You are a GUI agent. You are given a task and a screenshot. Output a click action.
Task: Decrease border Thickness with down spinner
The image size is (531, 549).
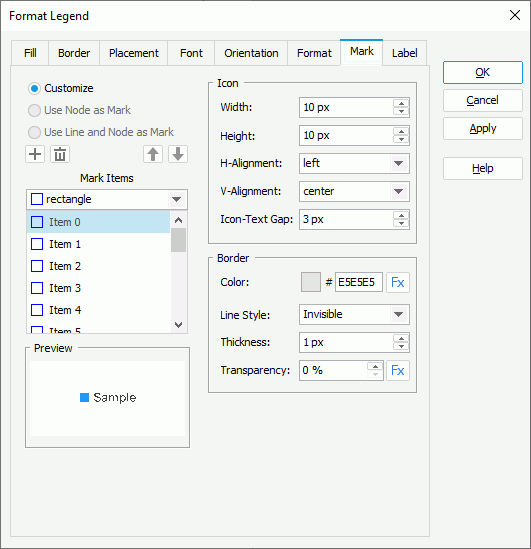pos(401,346)
